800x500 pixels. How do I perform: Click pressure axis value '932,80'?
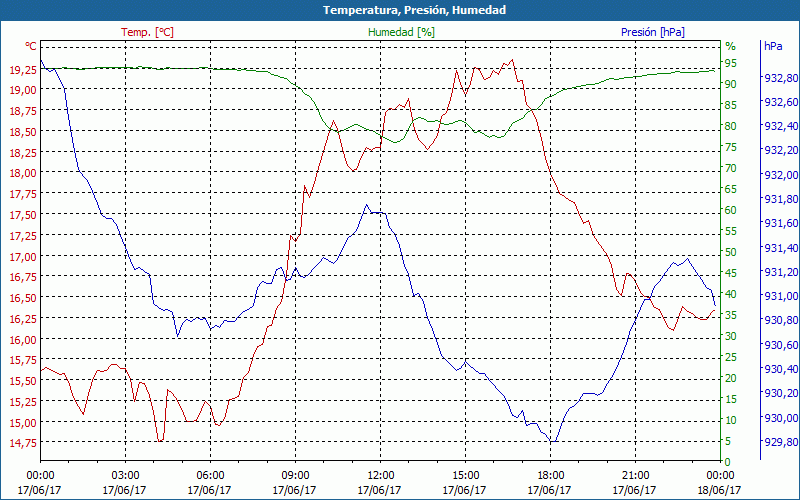pos(781,78)
